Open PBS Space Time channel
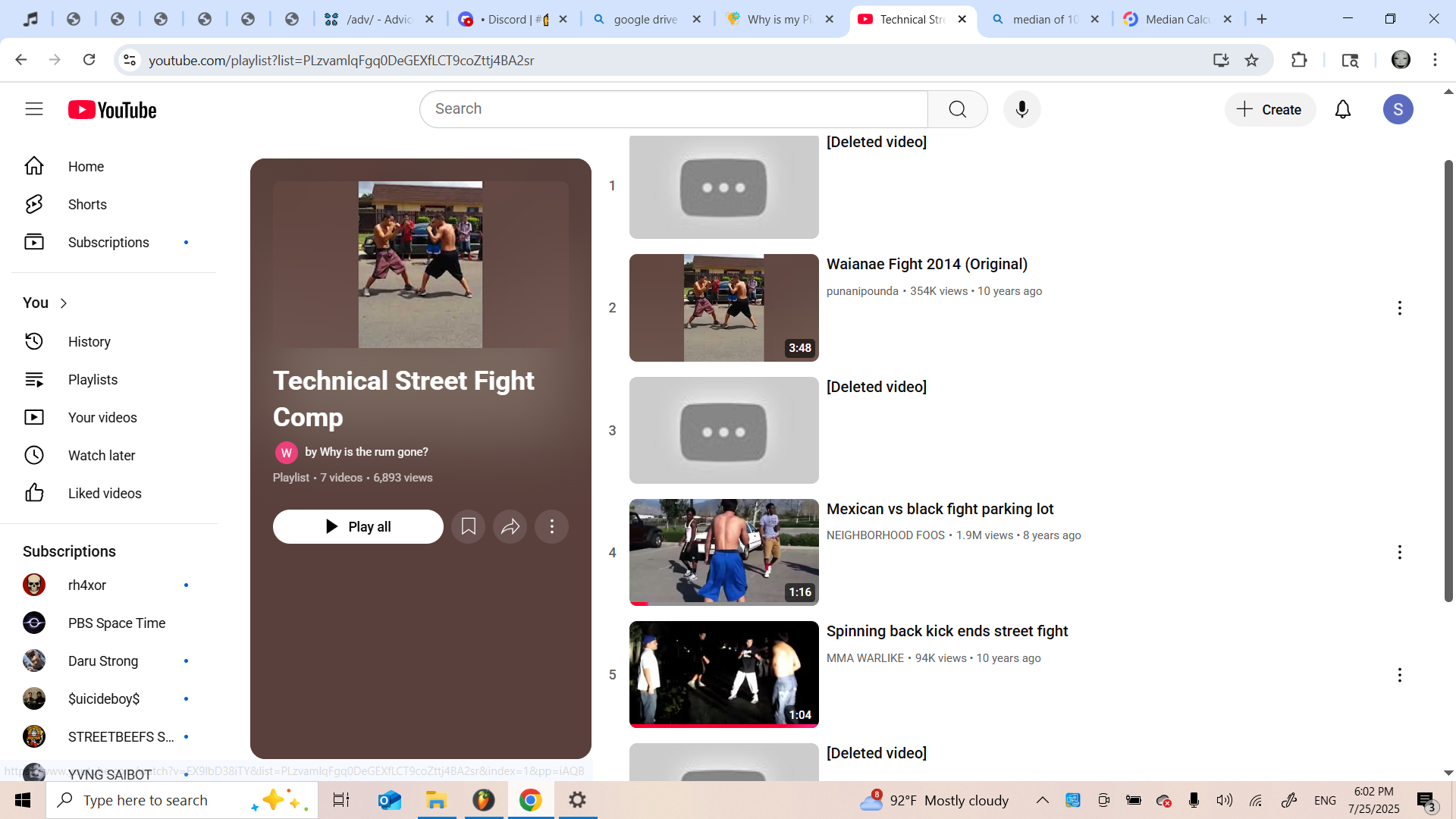The image size is (1456, 819). coord(114,623)
